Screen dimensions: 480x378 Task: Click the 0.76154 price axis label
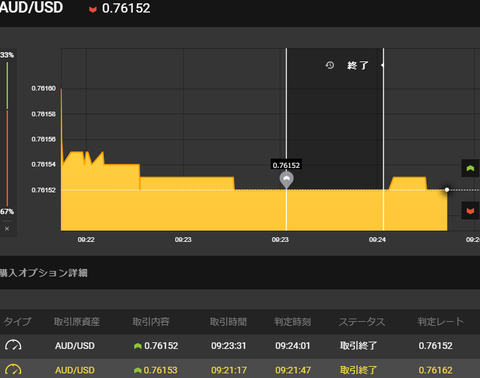click(43, 164)
